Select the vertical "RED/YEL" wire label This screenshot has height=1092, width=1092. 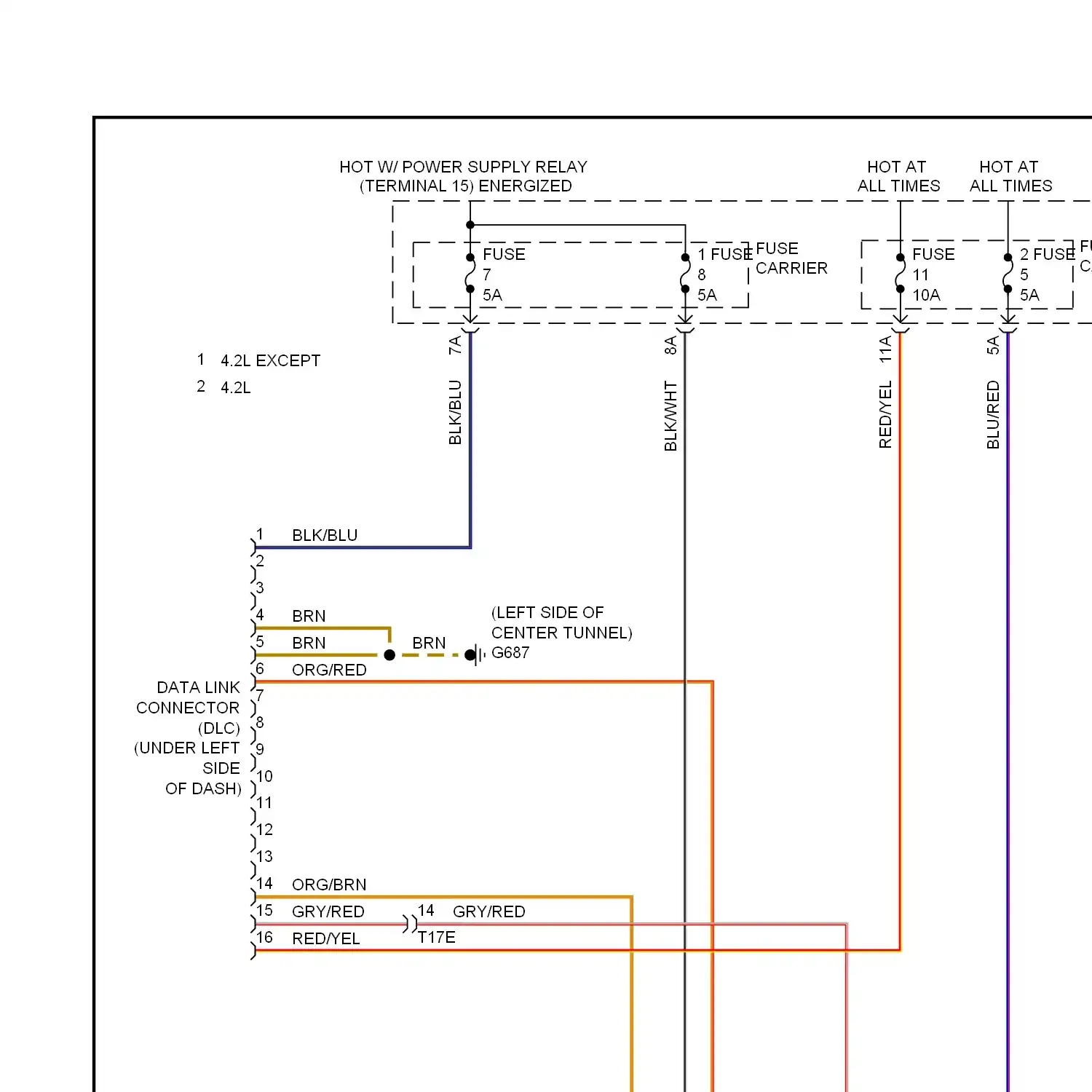pos(885,414)
